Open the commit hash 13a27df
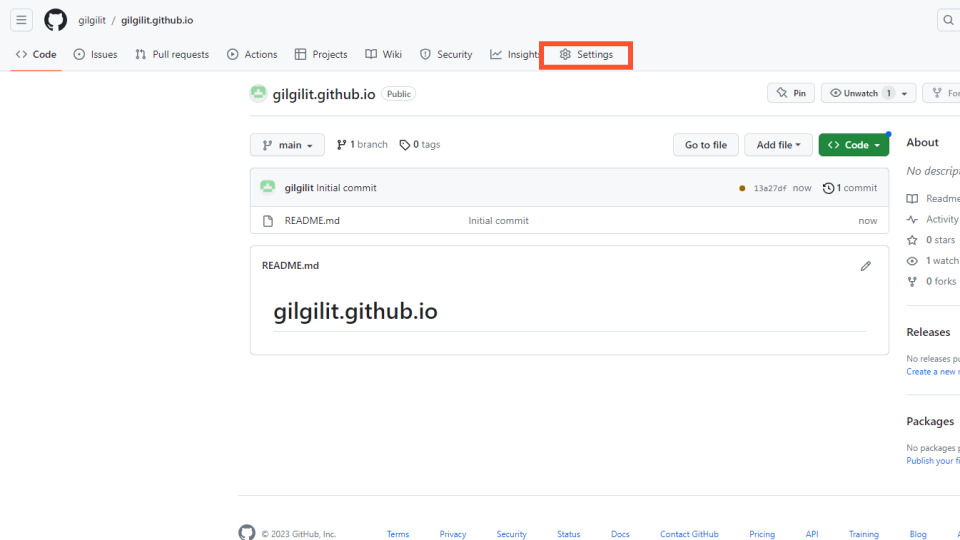This screenshot has width=960, height=540. pyautogui.click(x=770, y=189)
